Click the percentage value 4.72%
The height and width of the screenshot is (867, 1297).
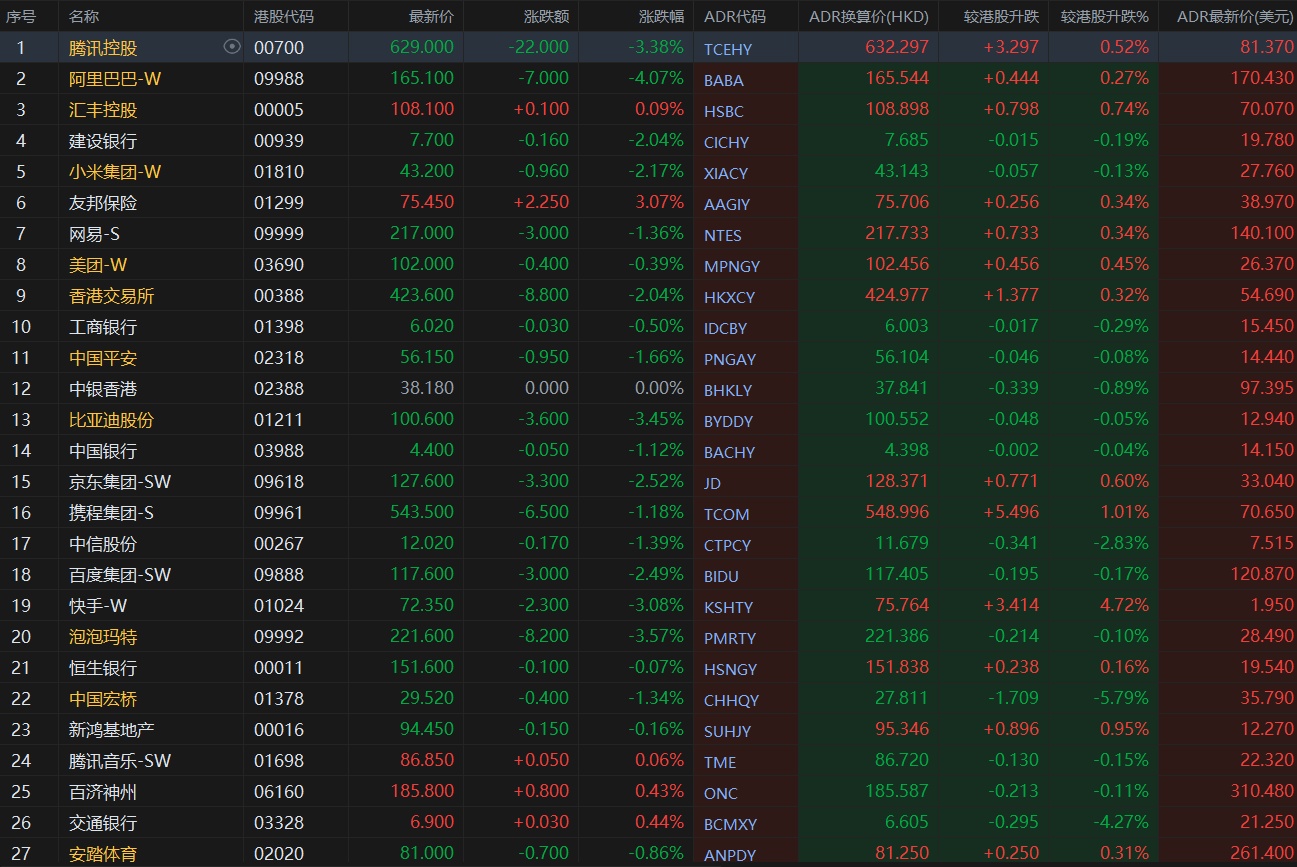[1124, 605]
